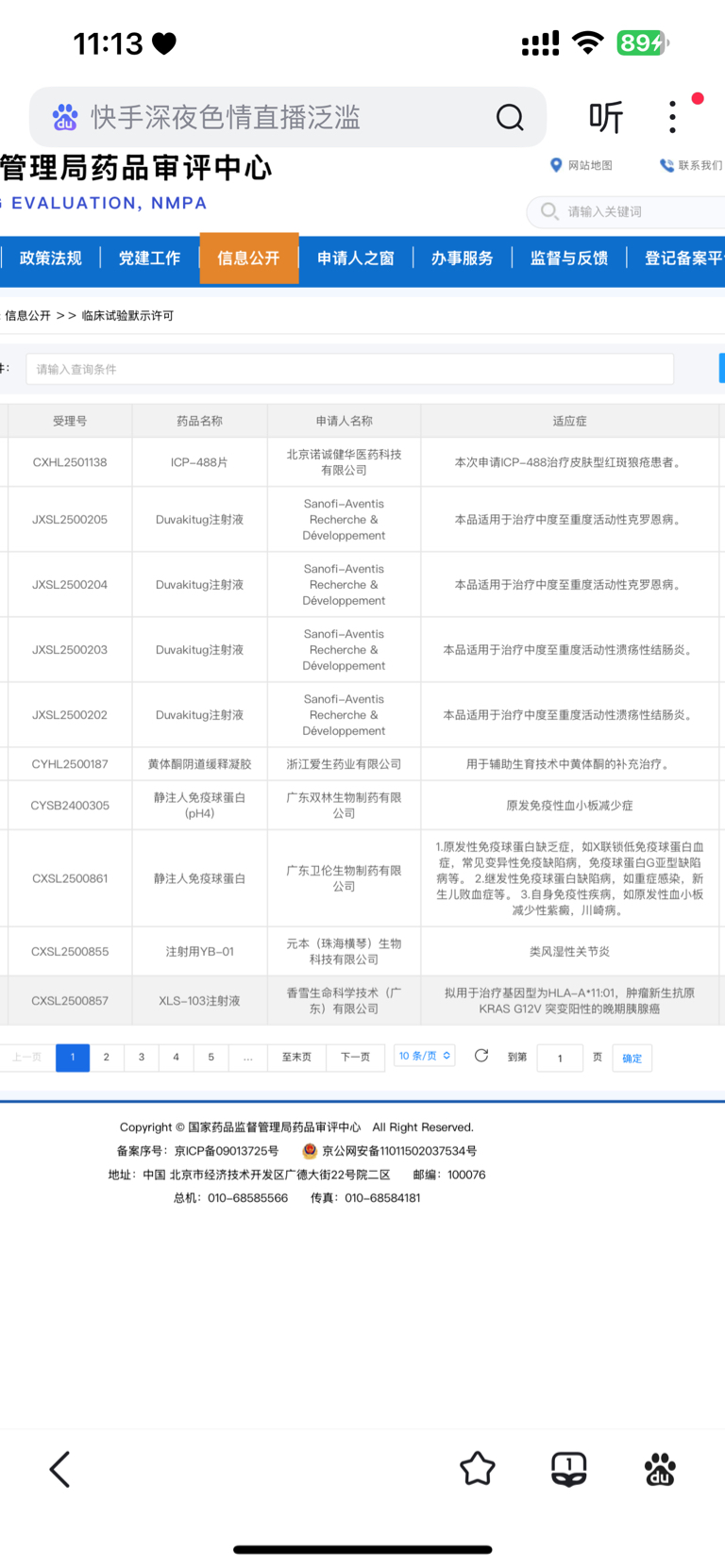
Task: Open the 登记备案平台 menu
Action: click(x=677, y=259)
